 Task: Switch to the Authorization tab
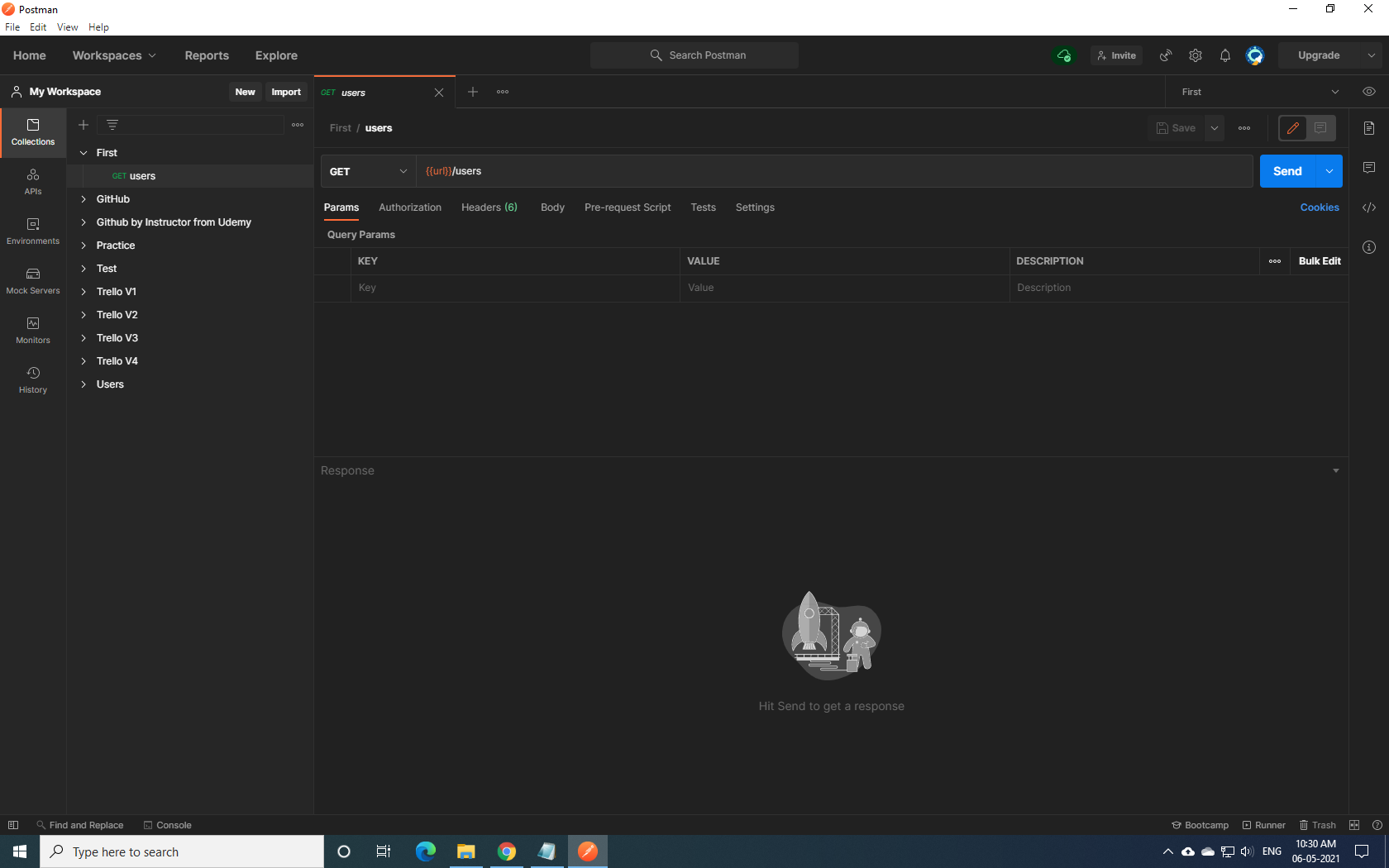click(410, 207)
